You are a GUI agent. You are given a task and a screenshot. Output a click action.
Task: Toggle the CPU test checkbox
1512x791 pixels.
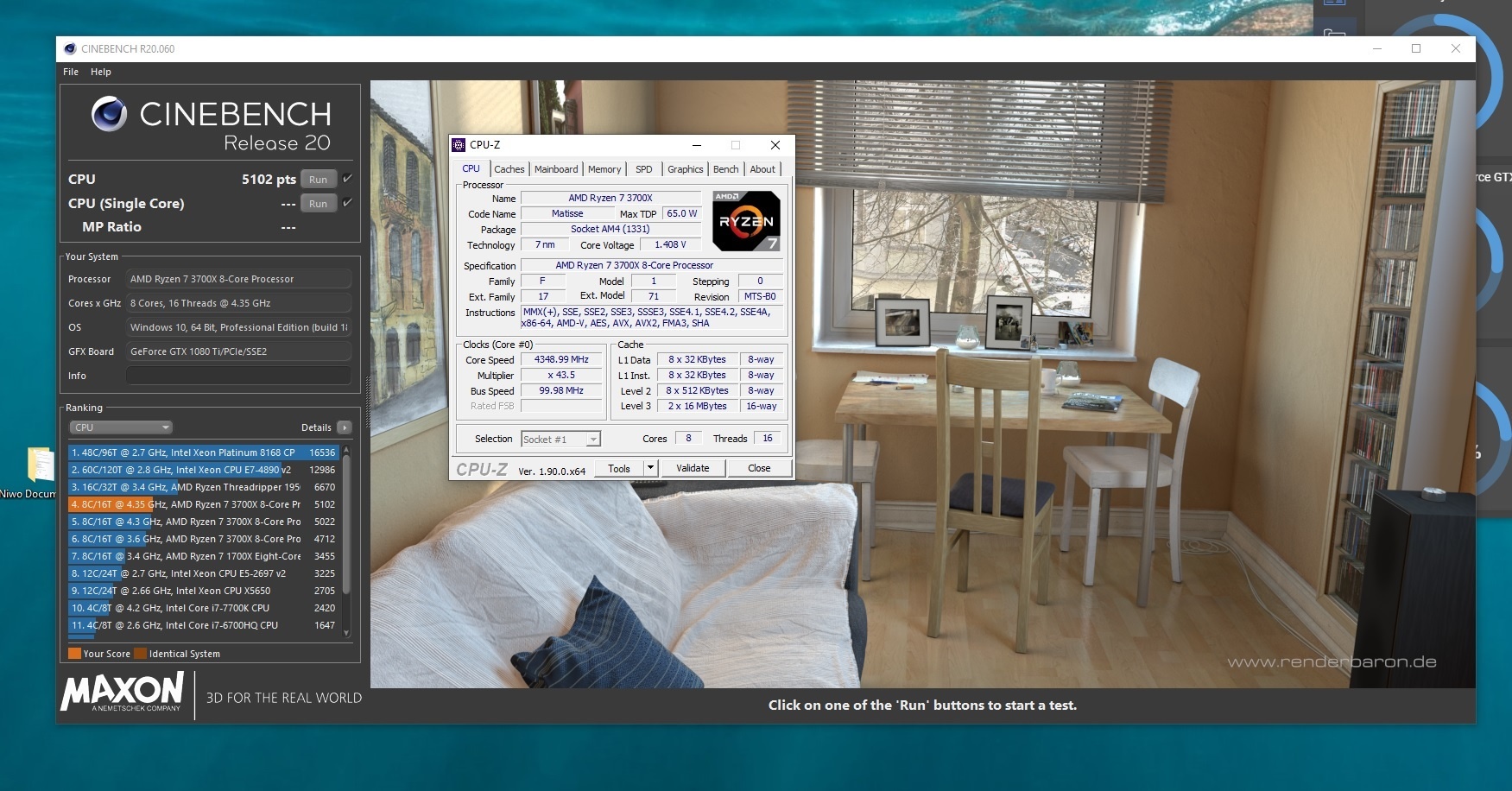click(x=347, y=179)
